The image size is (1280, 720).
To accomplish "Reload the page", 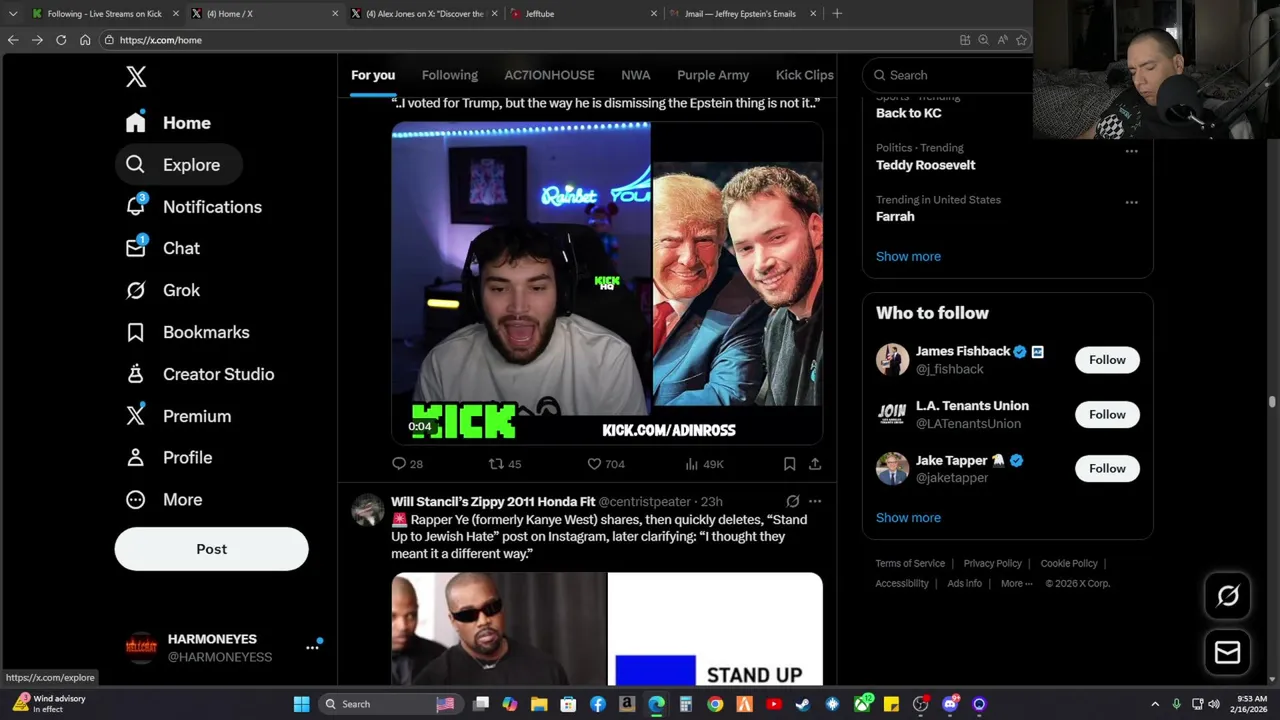I will tap(61, 40).
